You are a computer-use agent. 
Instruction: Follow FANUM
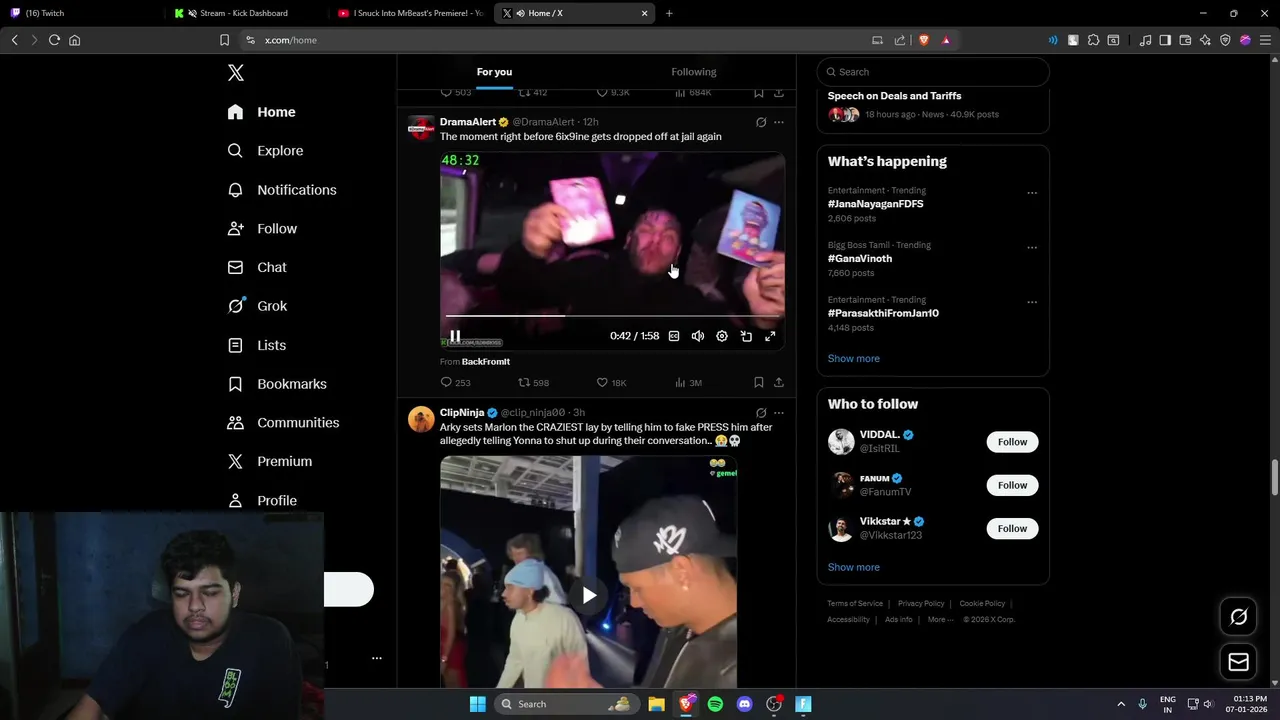pyautogui.click(x=1012, y=485)
